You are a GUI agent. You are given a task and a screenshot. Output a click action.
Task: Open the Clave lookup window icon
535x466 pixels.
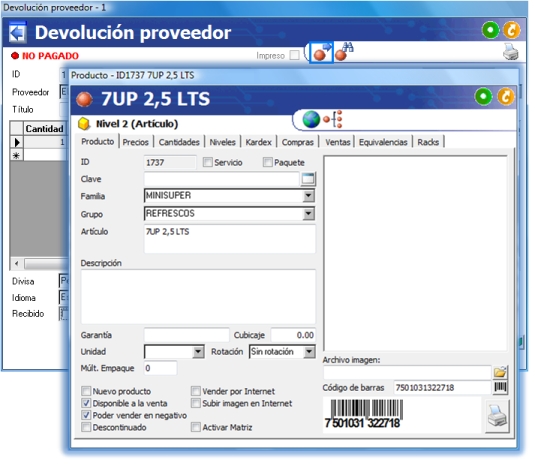click(308, 179)
